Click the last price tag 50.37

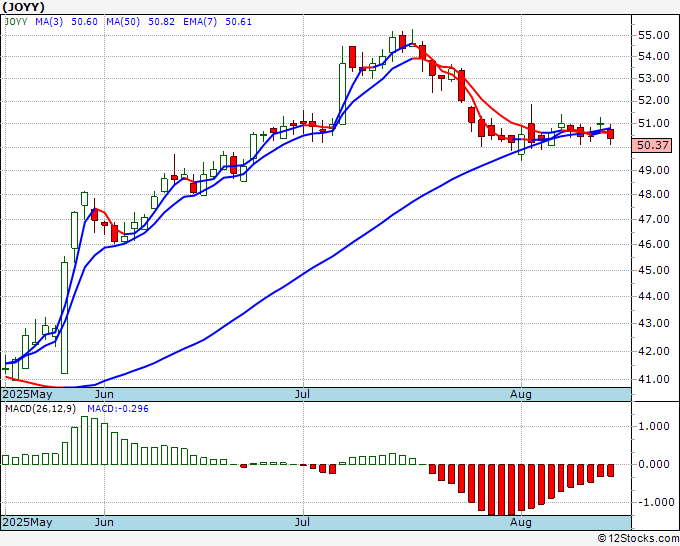click(652, 145)
